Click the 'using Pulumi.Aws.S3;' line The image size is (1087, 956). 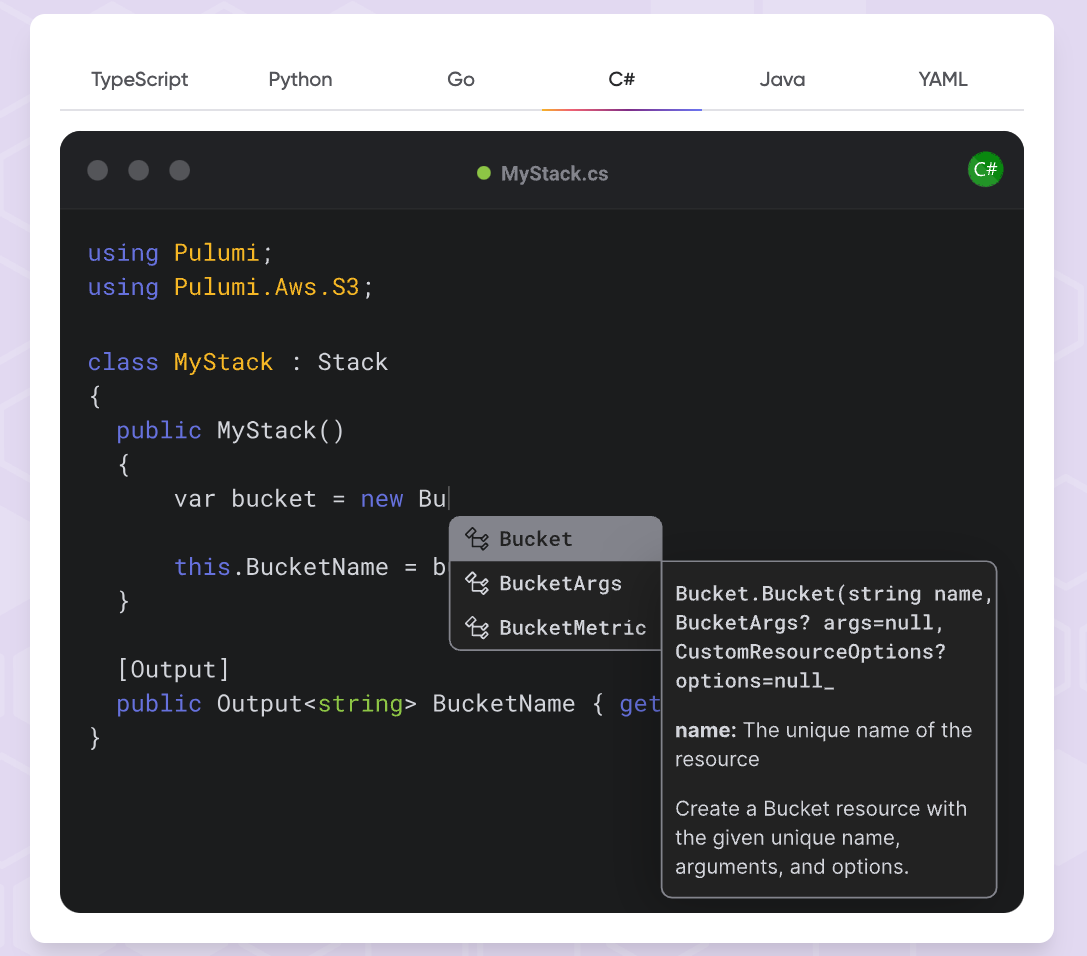click(230, 288)
